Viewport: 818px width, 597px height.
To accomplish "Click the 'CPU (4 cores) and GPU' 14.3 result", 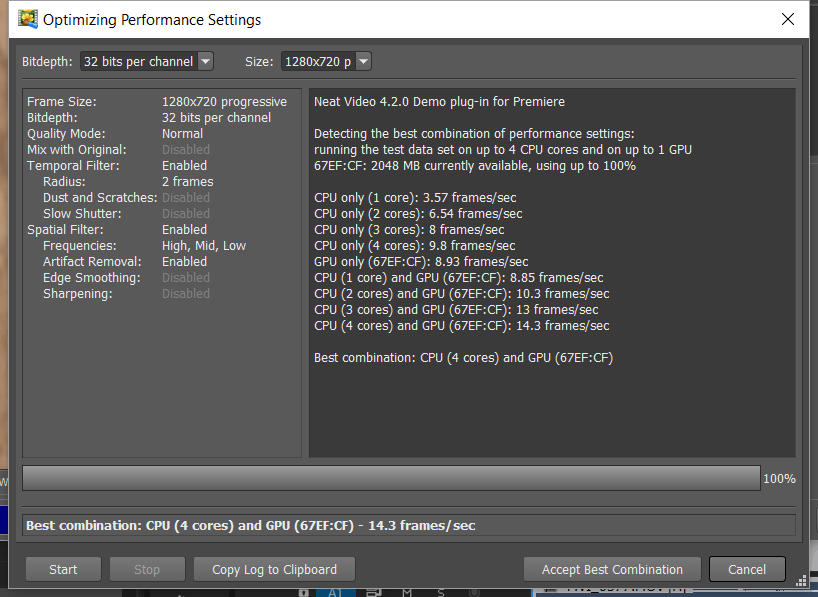I will pos(462,326).
